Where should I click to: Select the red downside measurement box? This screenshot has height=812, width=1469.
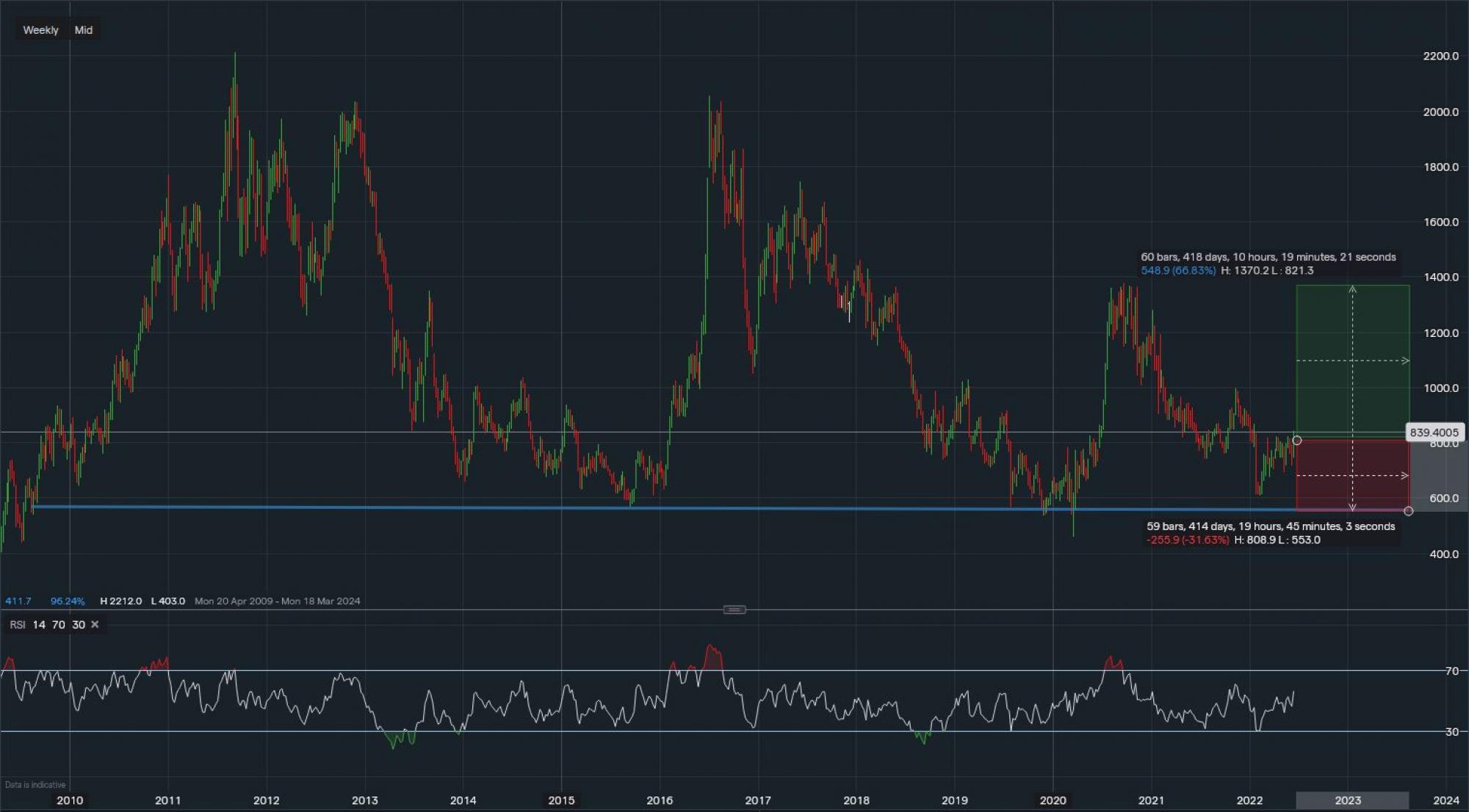[x=1322, y=459]
